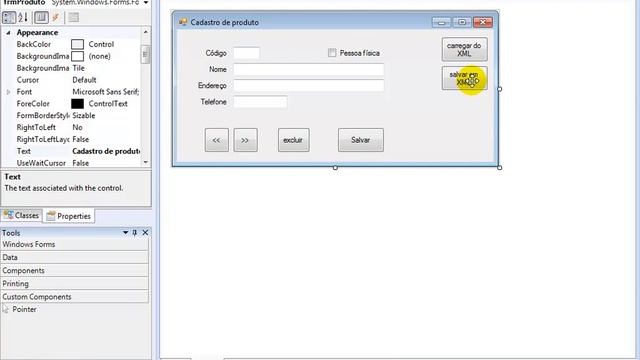Expand the Data toolbox category
The width and height of the screenshot is (640, 360).
[75, 258]
